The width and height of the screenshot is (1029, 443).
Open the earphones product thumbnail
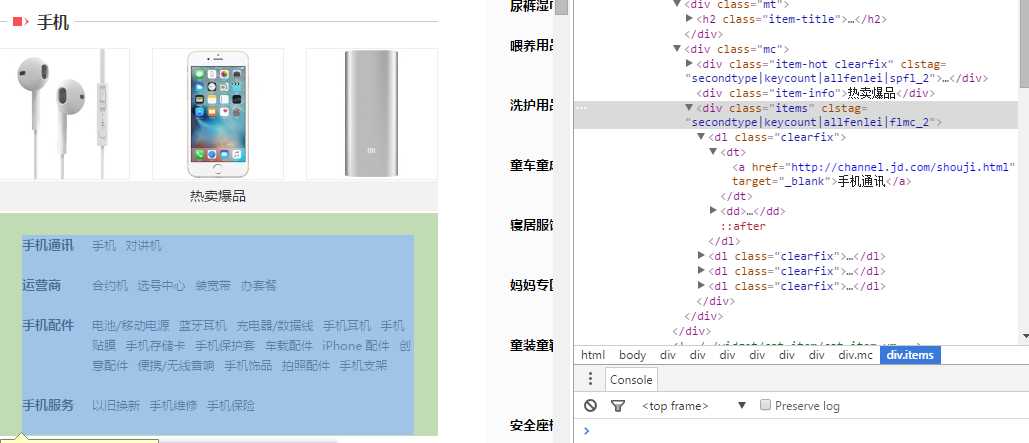click(64, 114)
